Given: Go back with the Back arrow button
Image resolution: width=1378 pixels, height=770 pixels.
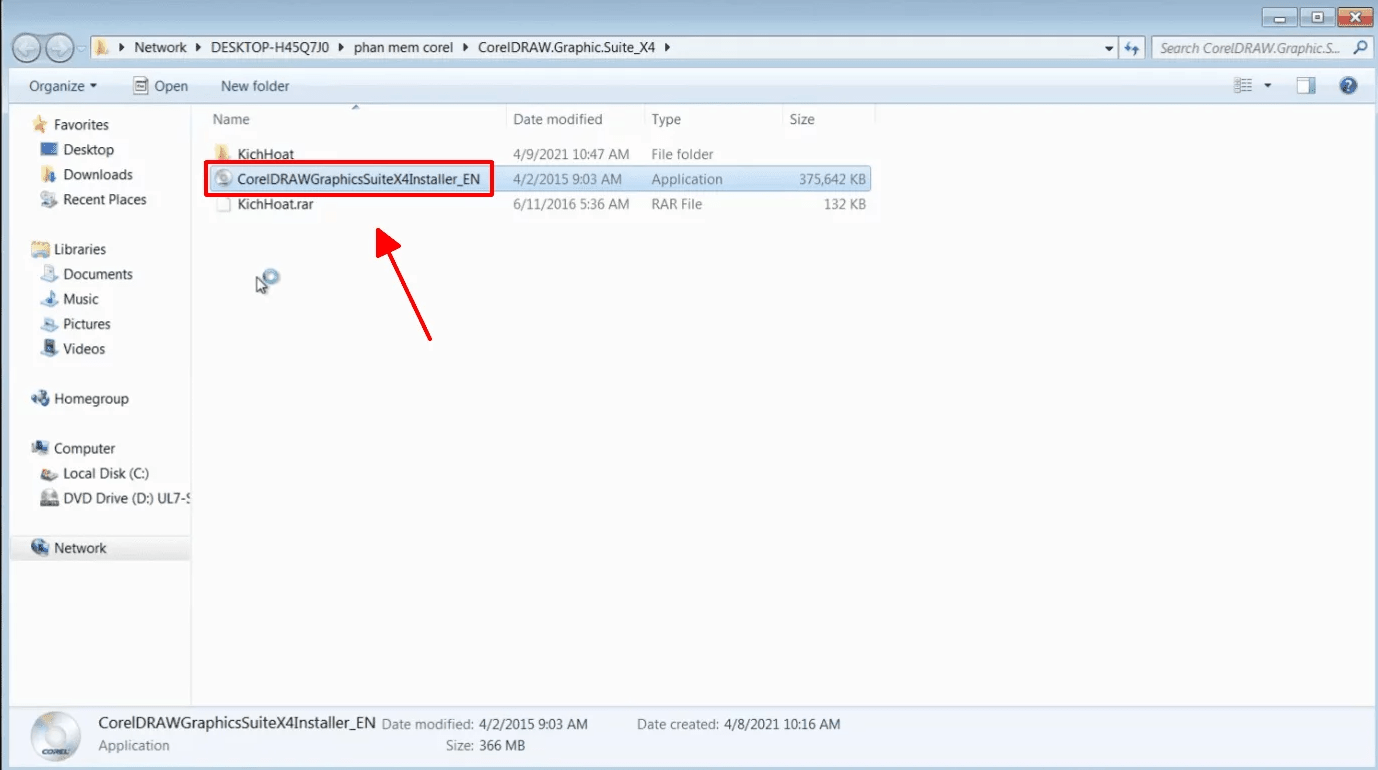Looking at the screenshot, I should click(27, 47).
